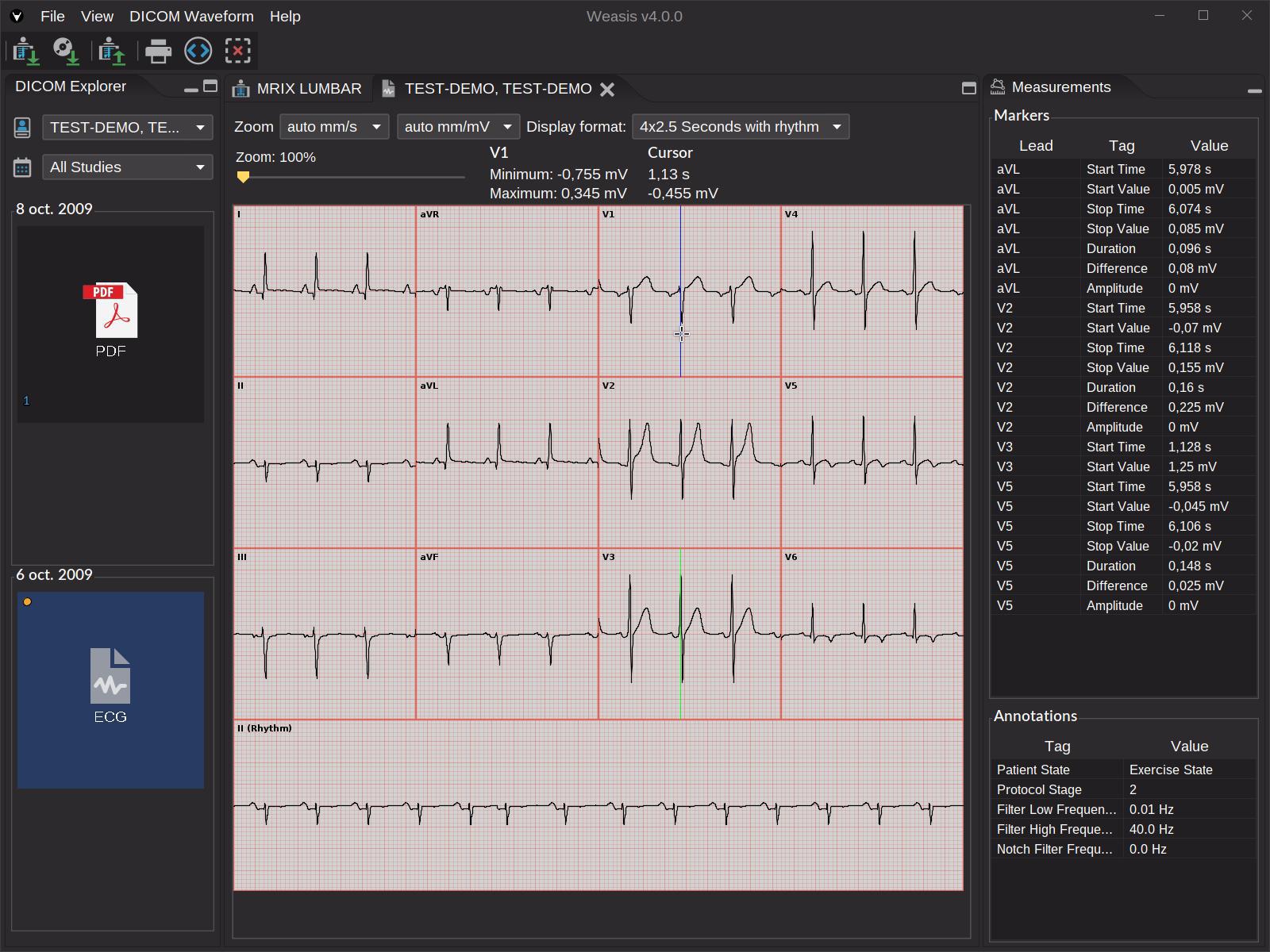Open the Display format dropdown
1270x952 pixels.
740,126
